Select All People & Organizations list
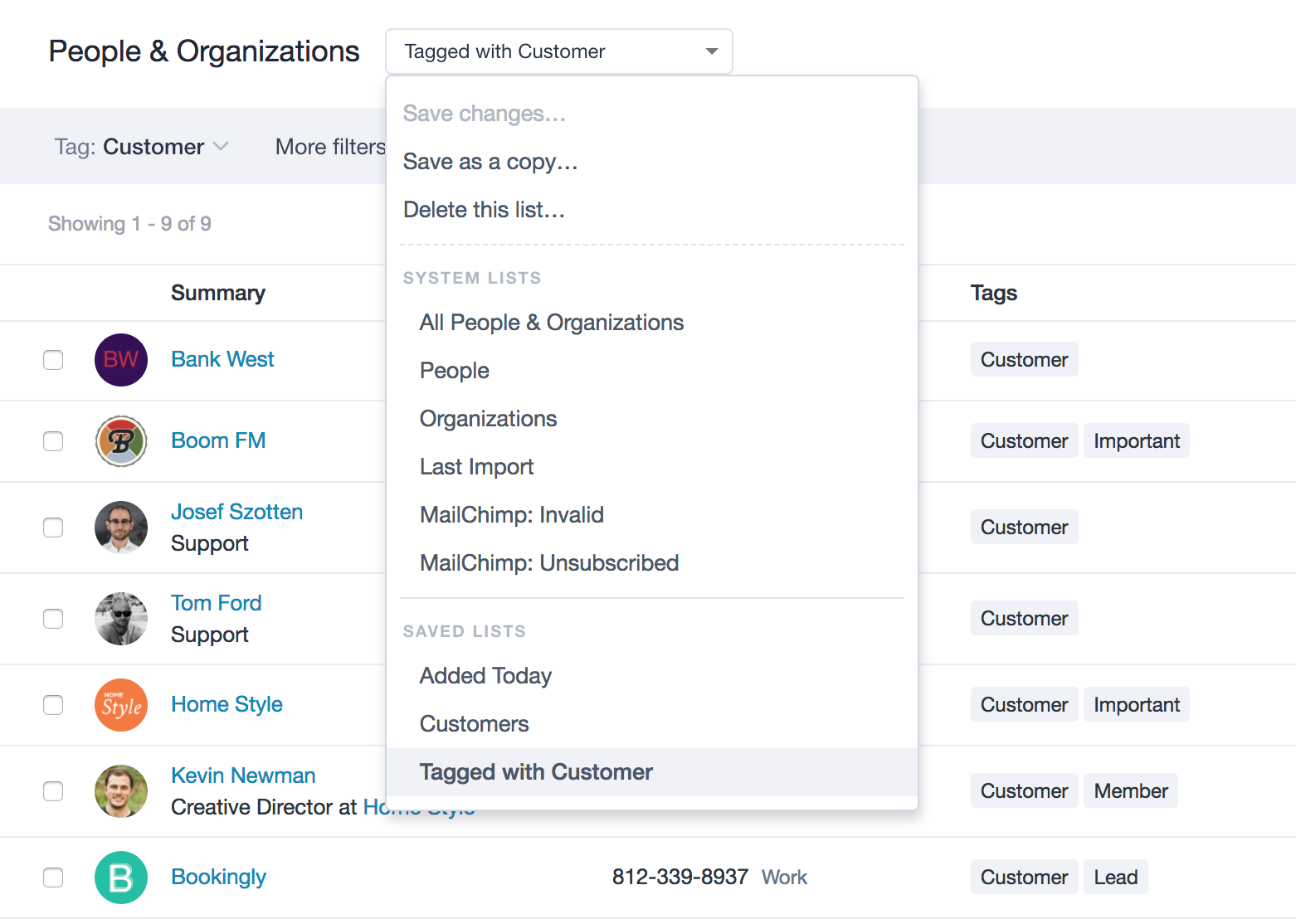 click(552, 323)
